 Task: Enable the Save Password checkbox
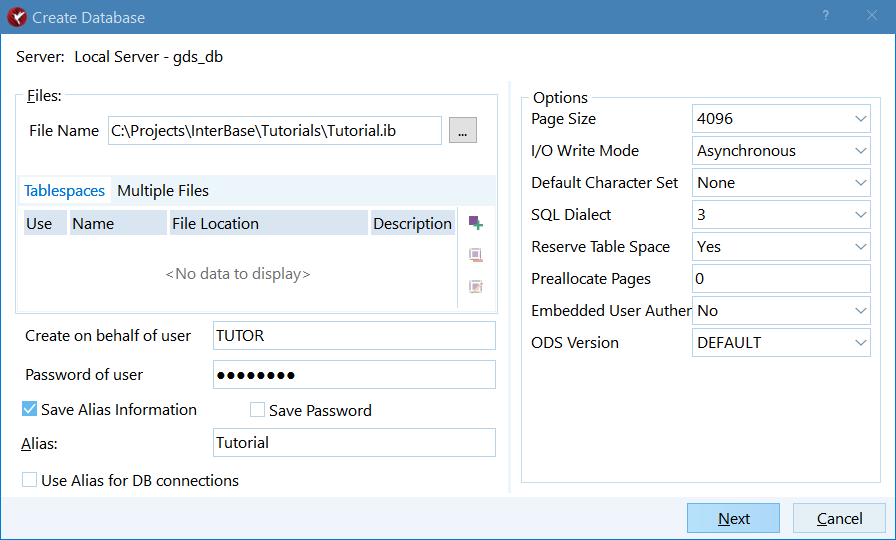(x=257, y=410)
